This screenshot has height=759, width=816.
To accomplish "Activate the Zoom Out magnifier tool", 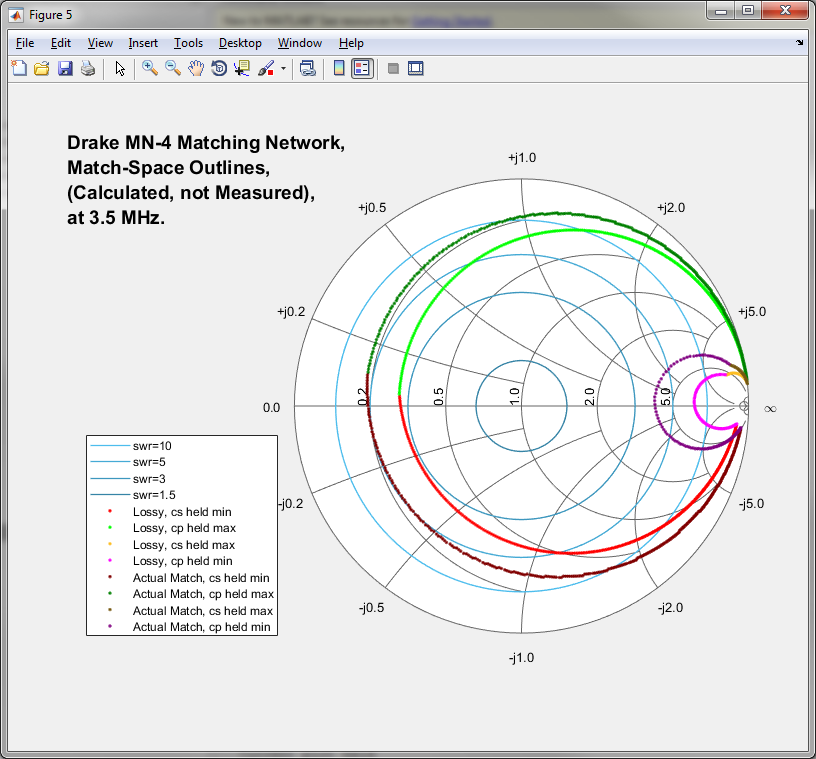I will point(173,68).
